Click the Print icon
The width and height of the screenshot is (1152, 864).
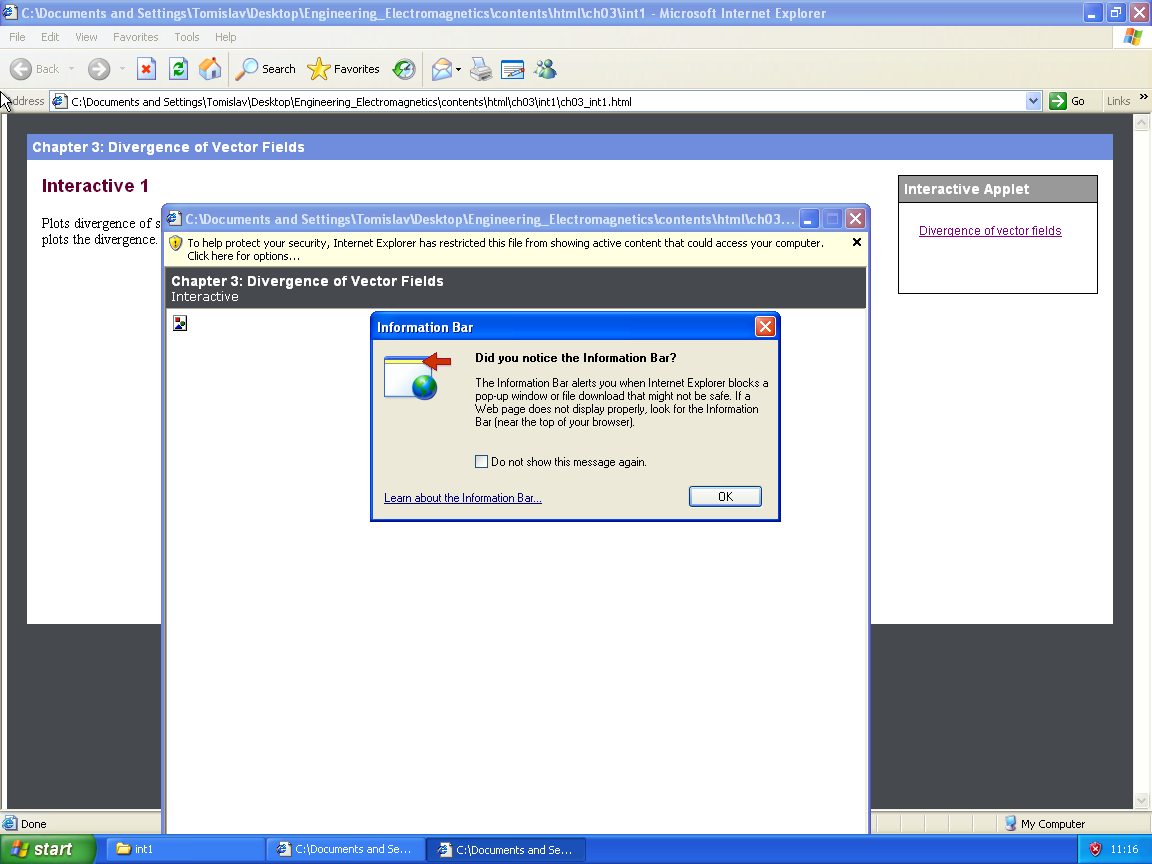pyautogui.click(x=480, y=69)
